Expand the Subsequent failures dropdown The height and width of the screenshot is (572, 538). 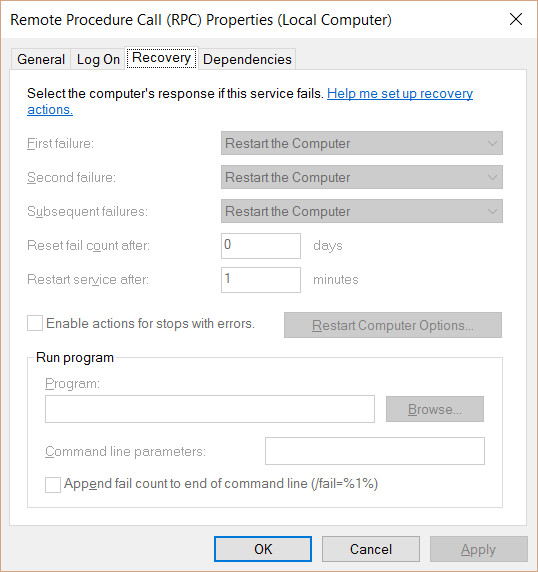(x=361, y=211)
